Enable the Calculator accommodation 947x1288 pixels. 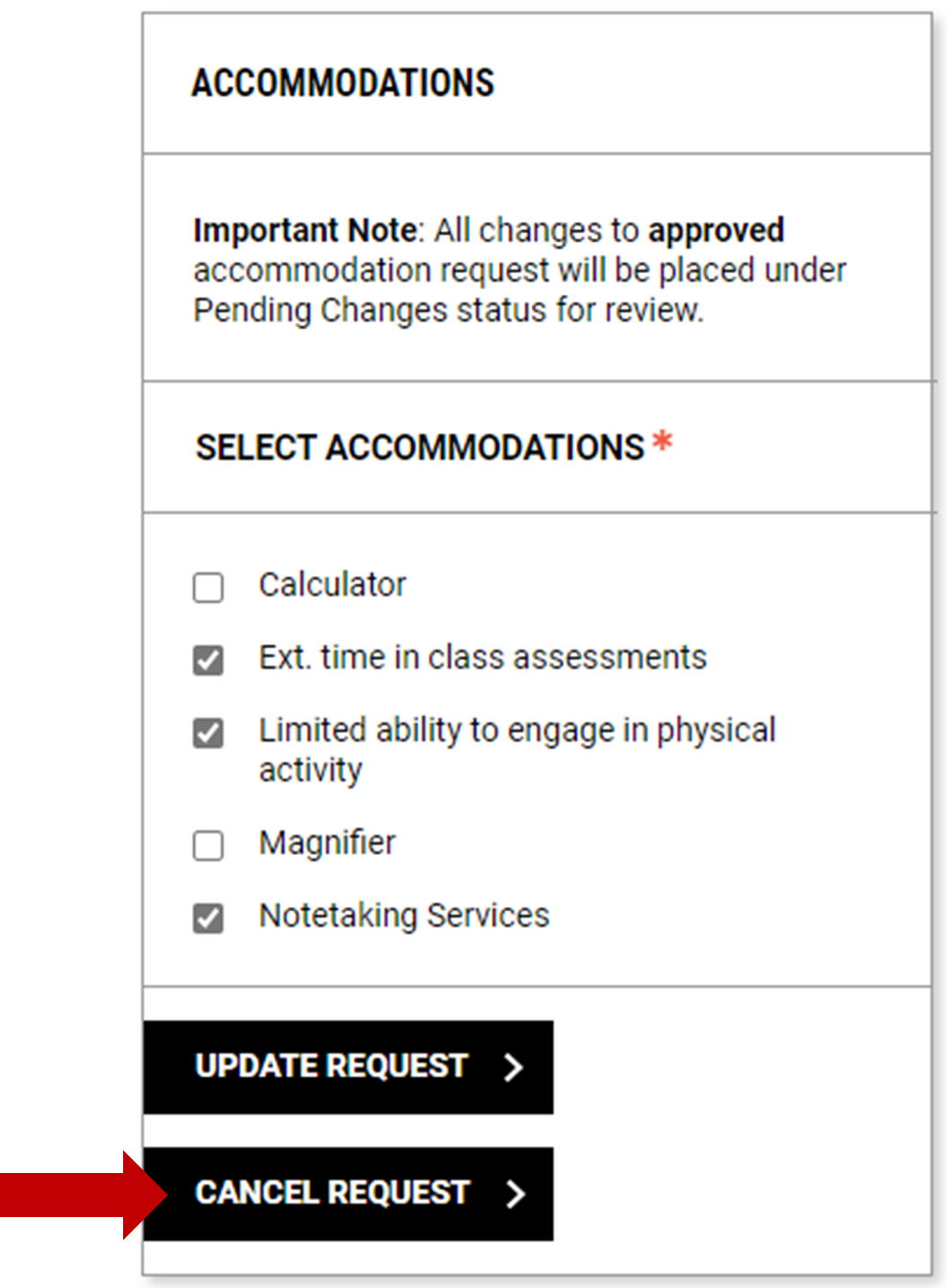point(208,587)
